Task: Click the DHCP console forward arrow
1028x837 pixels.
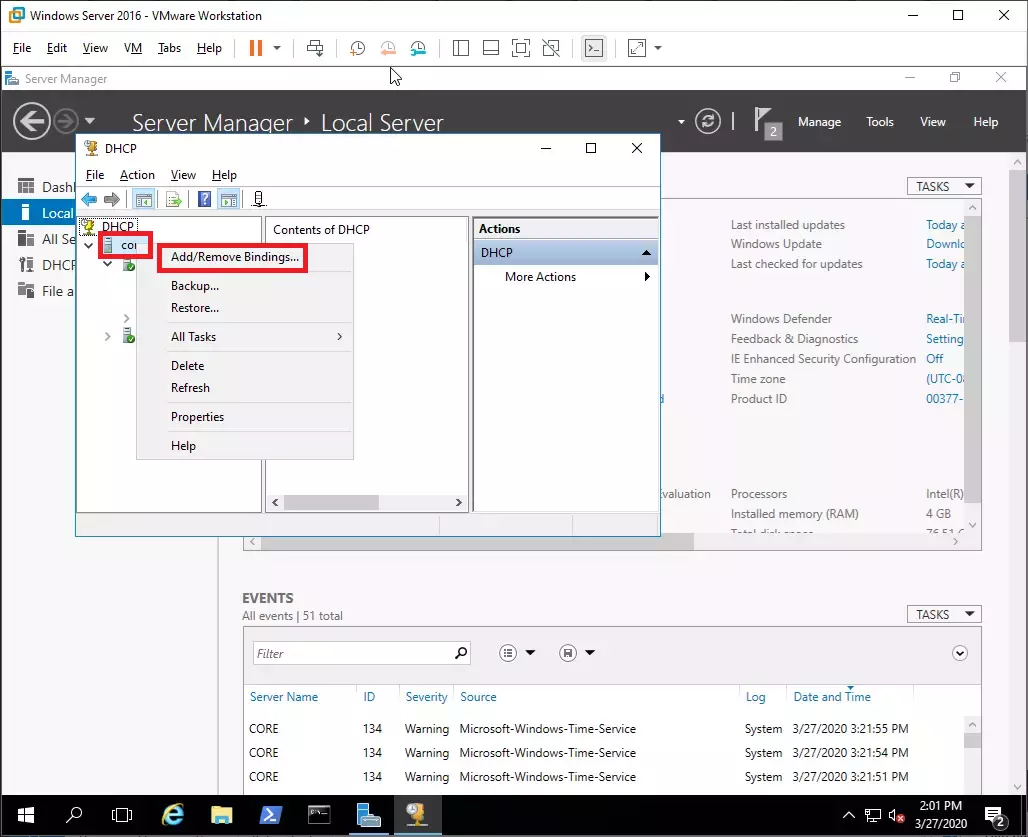Action: tap(112, 199)
